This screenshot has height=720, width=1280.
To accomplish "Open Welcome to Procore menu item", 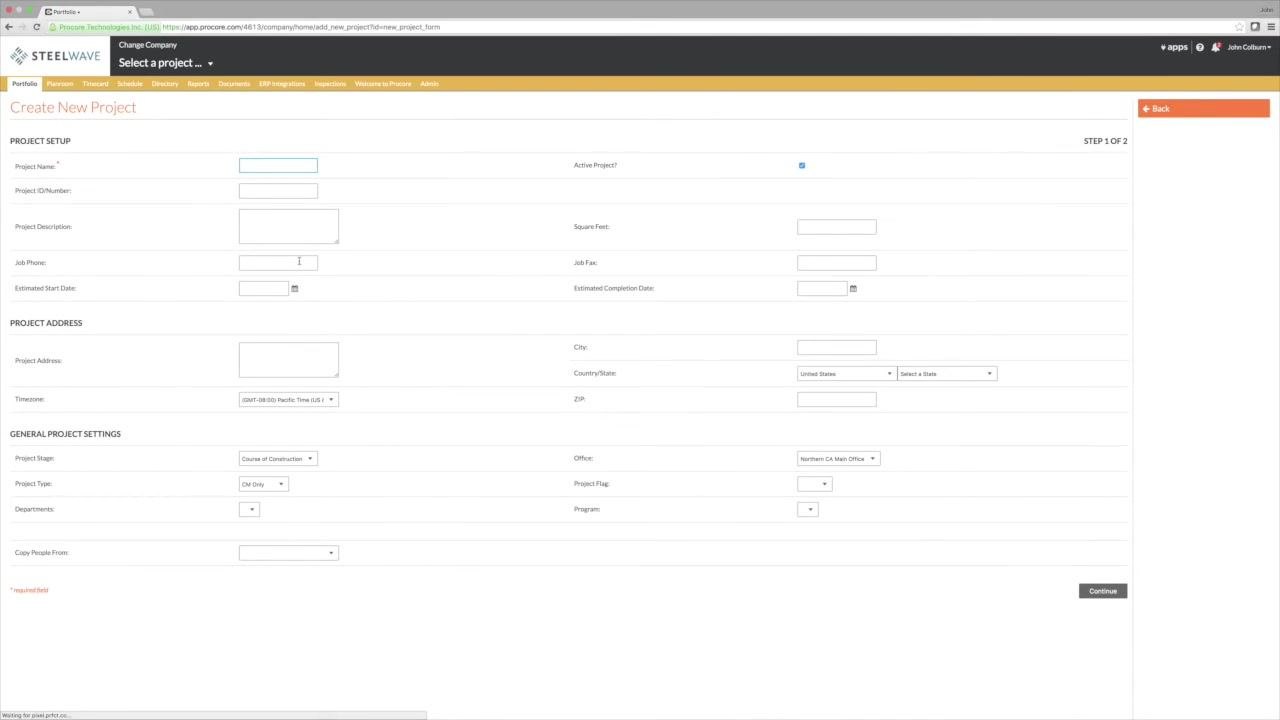I will tap(383, 84).
